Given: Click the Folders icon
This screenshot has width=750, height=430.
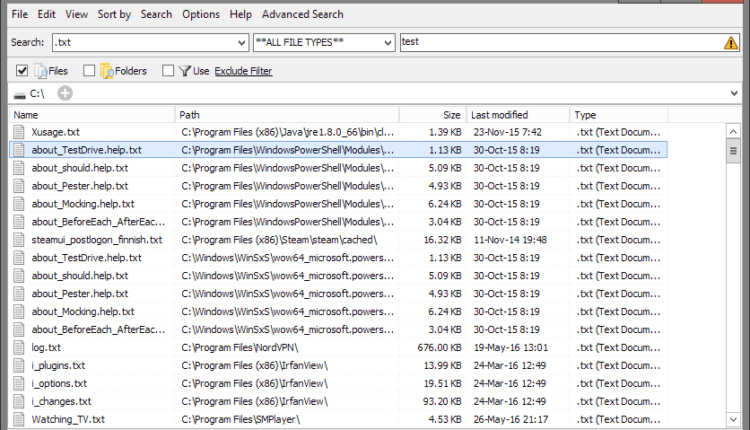Looking at the screenshot, I should (x=107, y=71).
